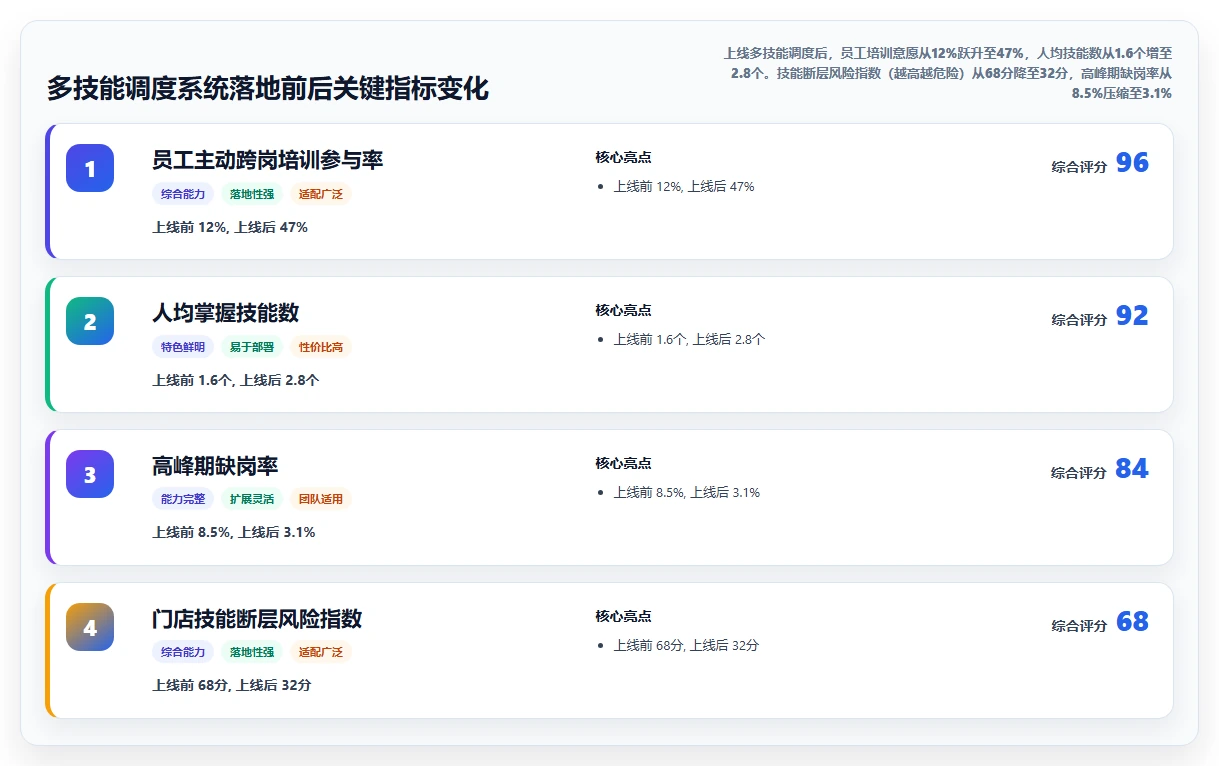Choose the 能力完整 tag
Image resolution: width=1219 pixels, height=766 pixels.
pyautogui.click(x=183, y=499)
